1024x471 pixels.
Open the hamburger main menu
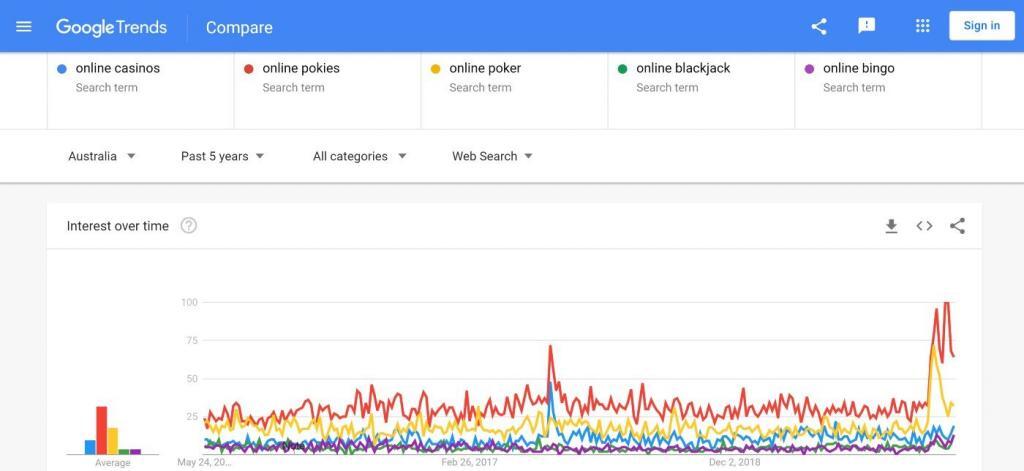24,27
